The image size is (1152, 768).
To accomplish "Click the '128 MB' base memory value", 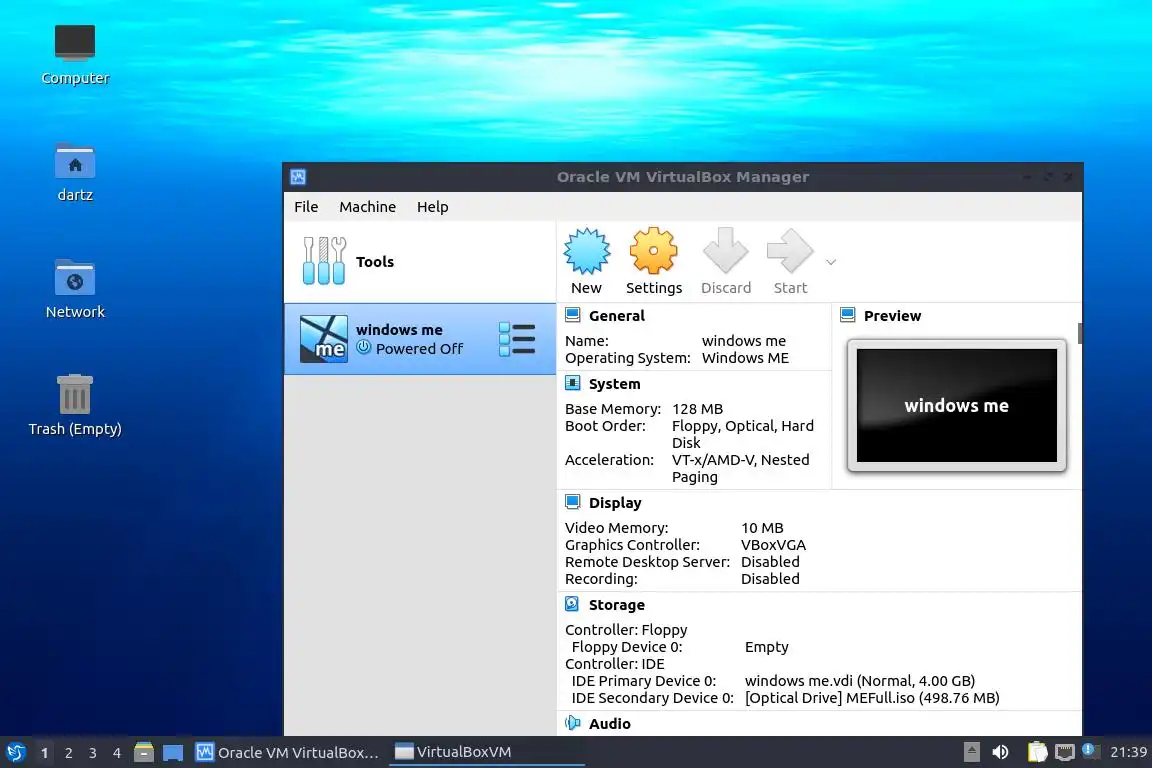I will point(697,409).
